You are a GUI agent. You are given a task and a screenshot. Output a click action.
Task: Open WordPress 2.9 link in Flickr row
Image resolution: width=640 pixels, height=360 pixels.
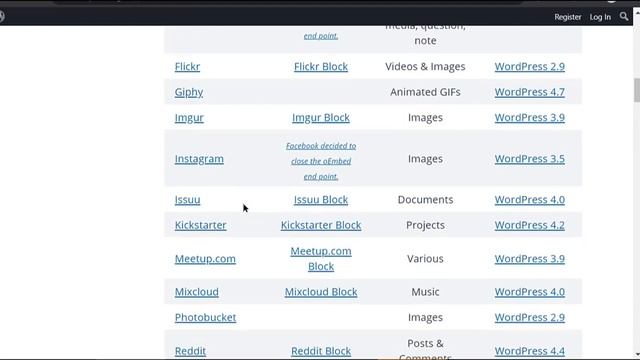(x=530, y=67)
